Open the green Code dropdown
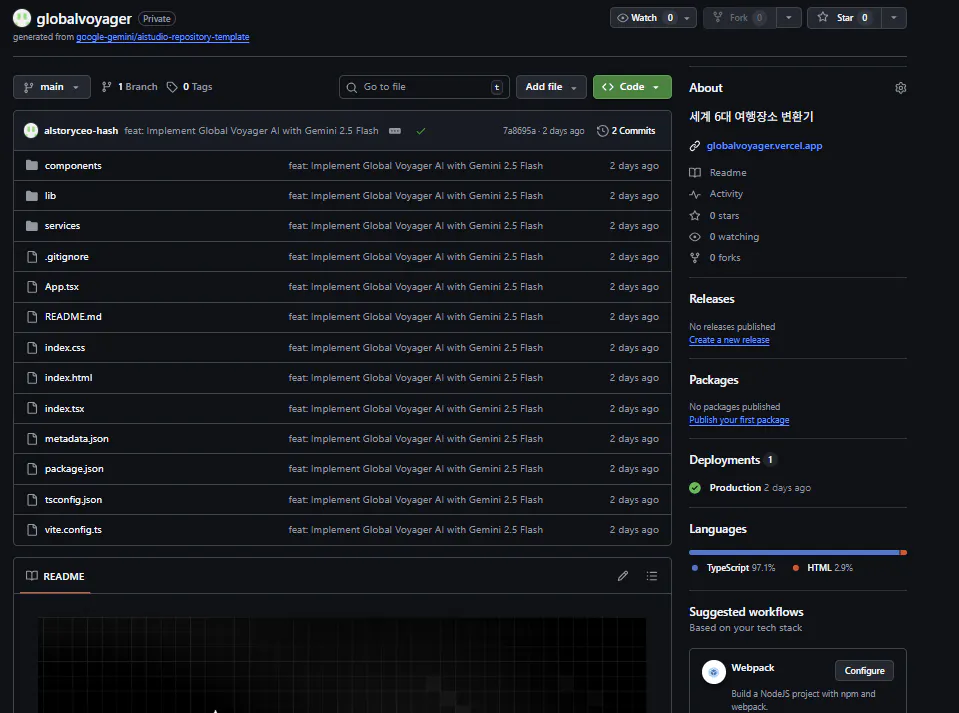The width and height of the screenshot is (959, 713). [632, 87]
